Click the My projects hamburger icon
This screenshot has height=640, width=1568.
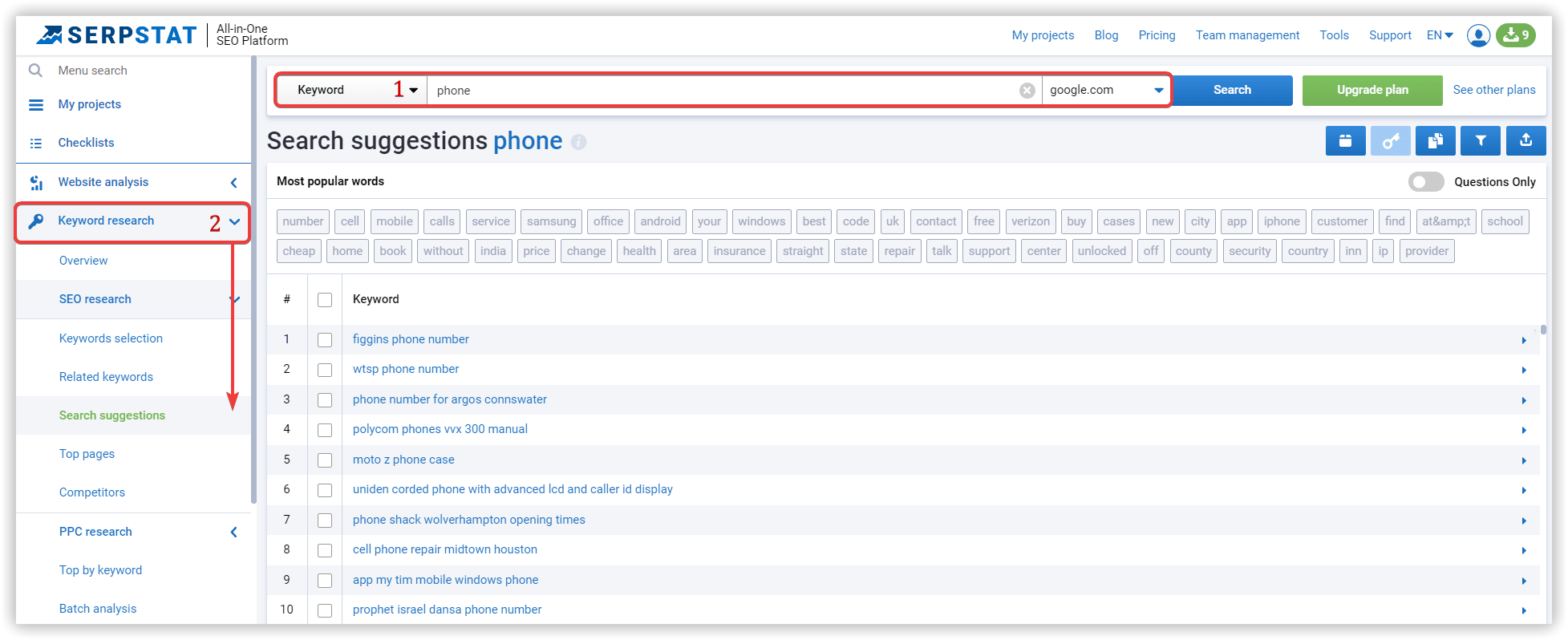[x=36, y=105]
